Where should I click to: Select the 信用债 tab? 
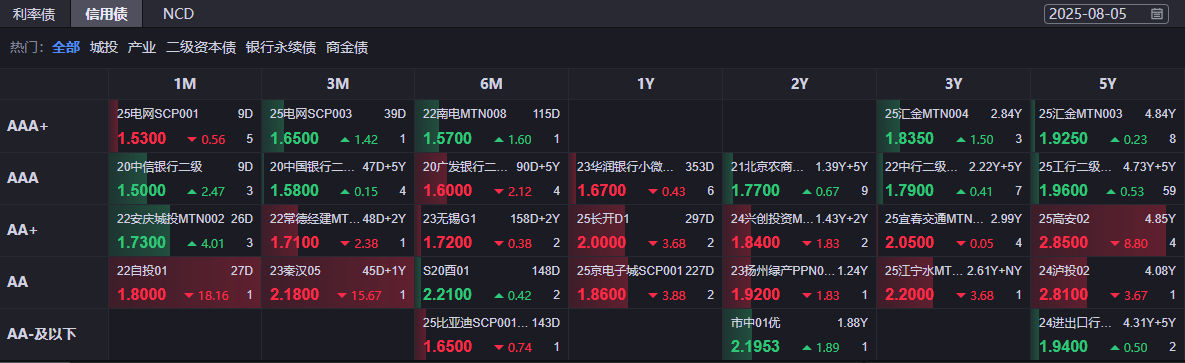107,14
